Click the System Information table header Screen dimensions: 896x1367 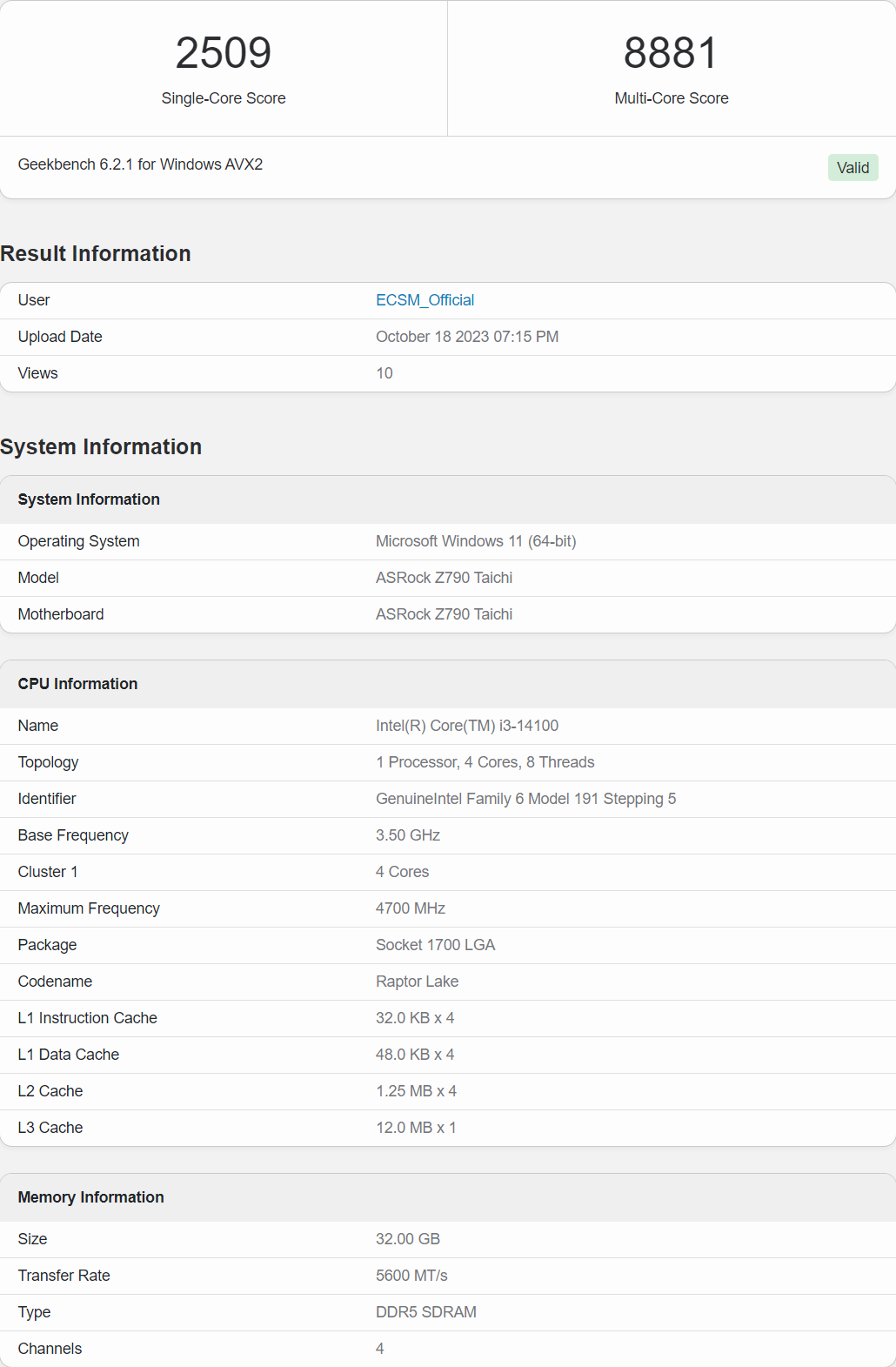(x=89, y=499)
